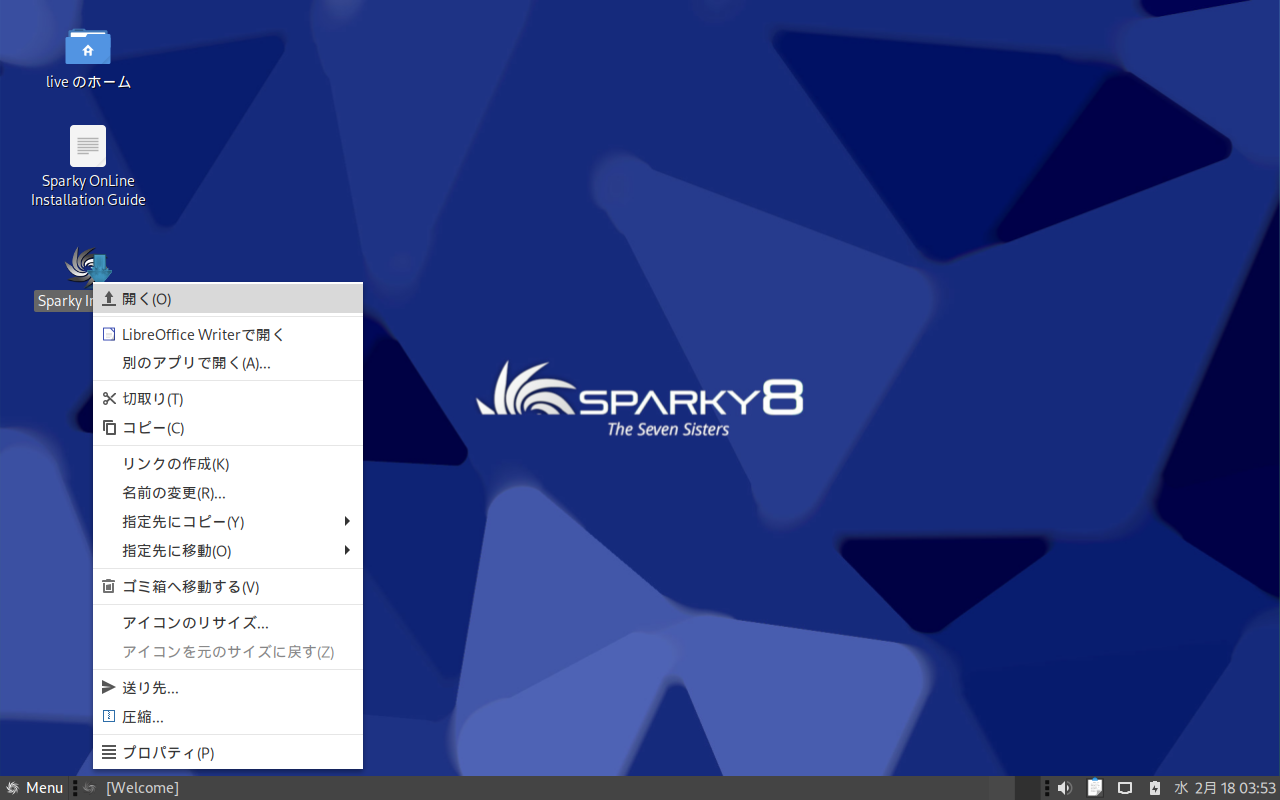Open the file with LibreOffice Writerで開く
This screenshot has height=800, width=1280.
pyautogui.click(x=228, y=335)
